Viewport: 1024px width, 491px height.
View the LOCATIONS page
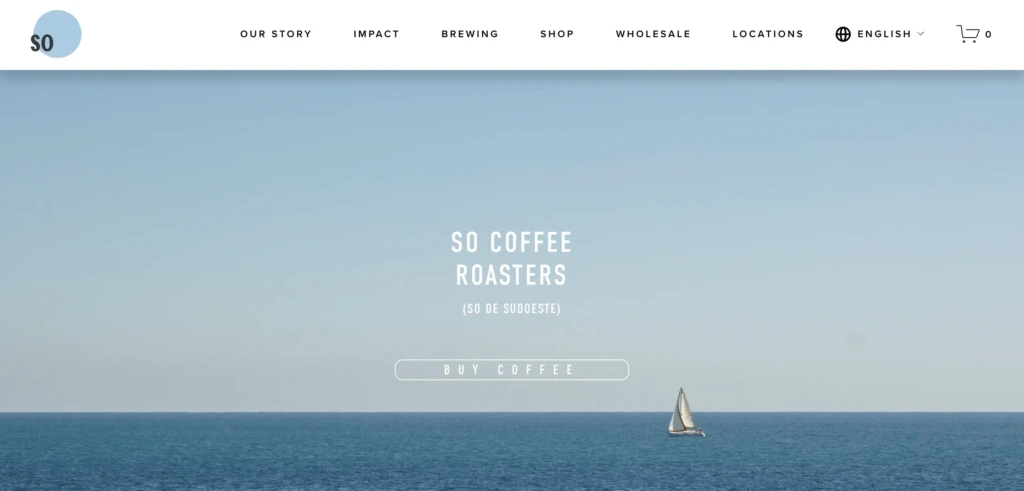pos(768,34)
